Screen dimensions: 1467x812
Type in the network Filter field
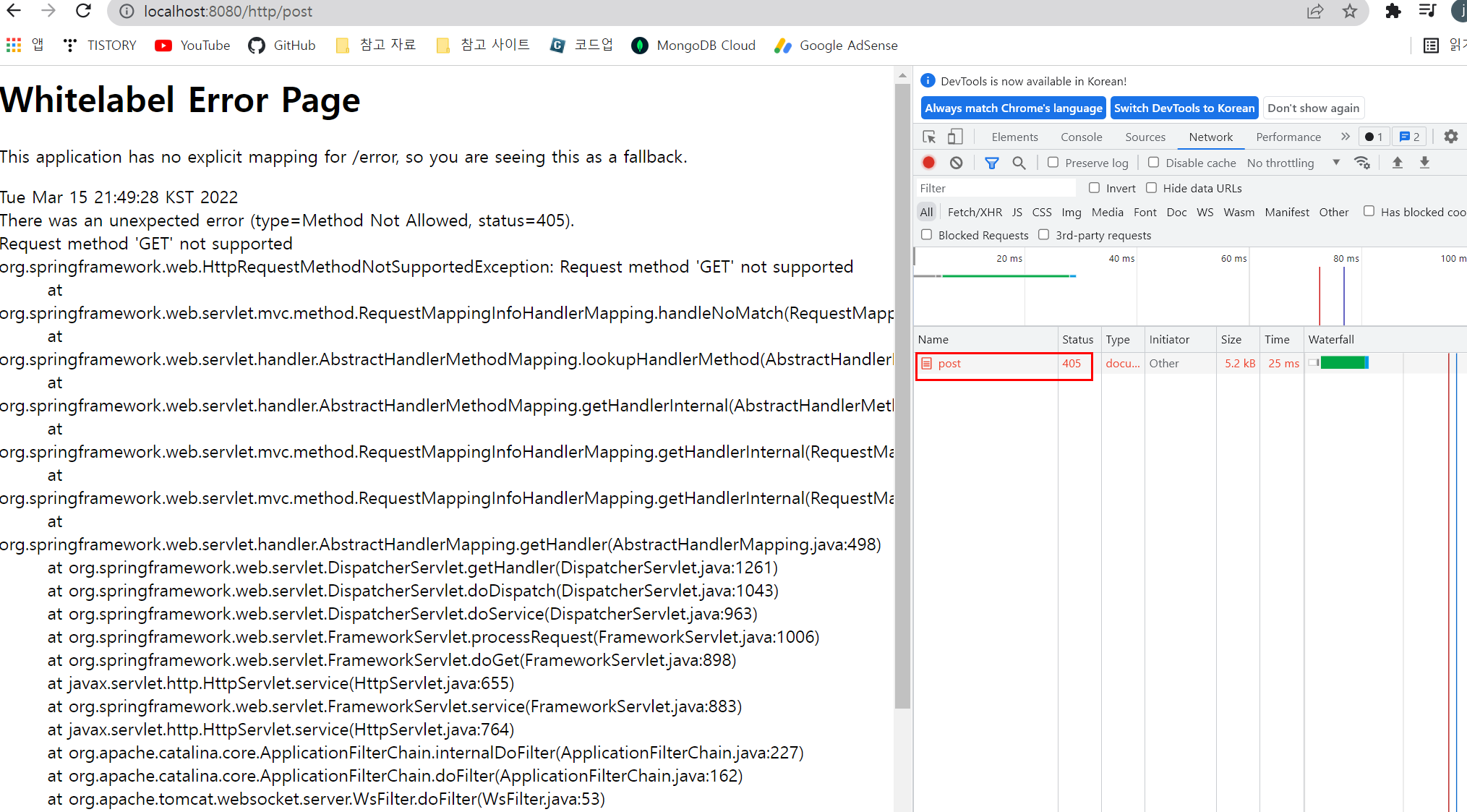pos(995,188)
